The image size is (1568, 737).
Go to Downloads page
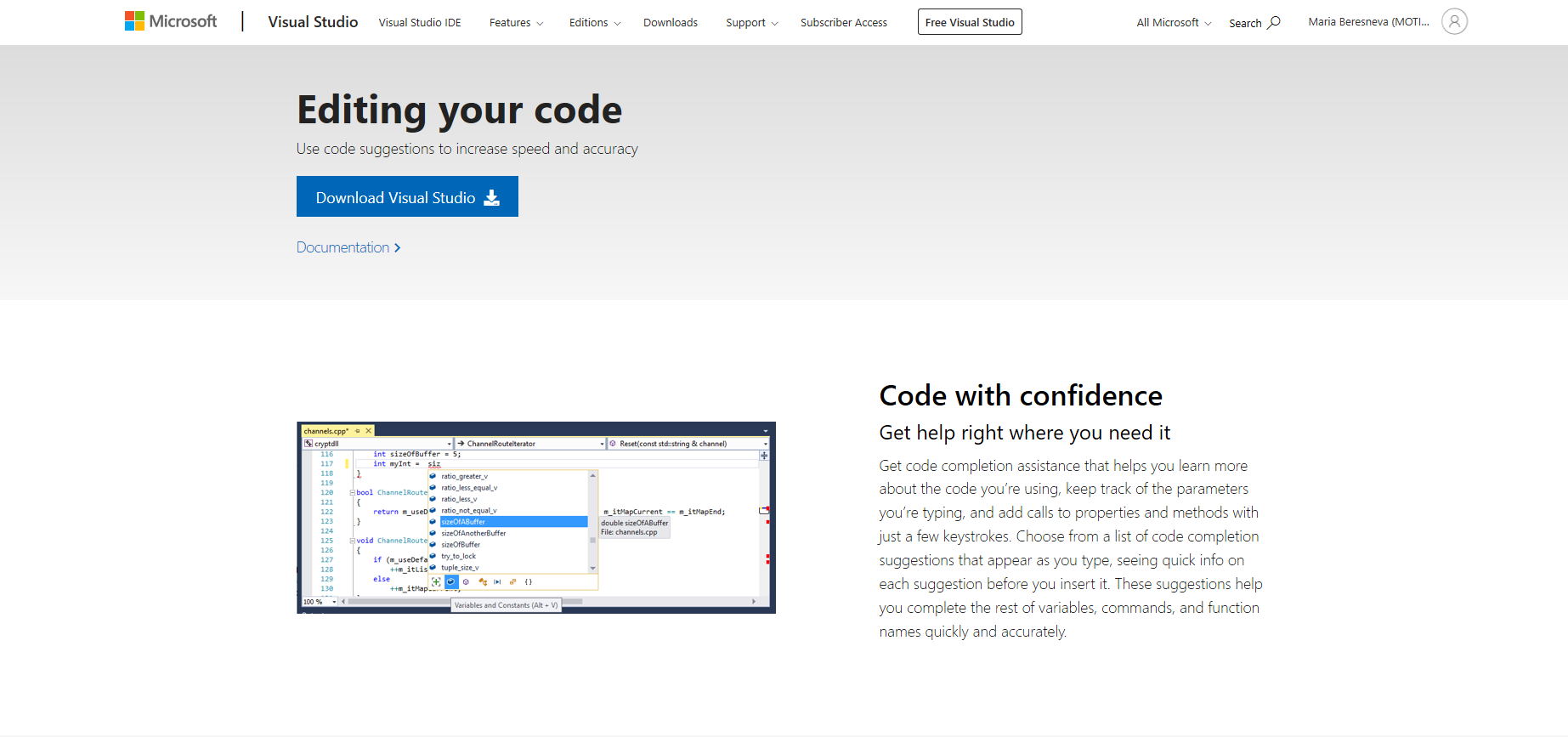coord(671,23)
